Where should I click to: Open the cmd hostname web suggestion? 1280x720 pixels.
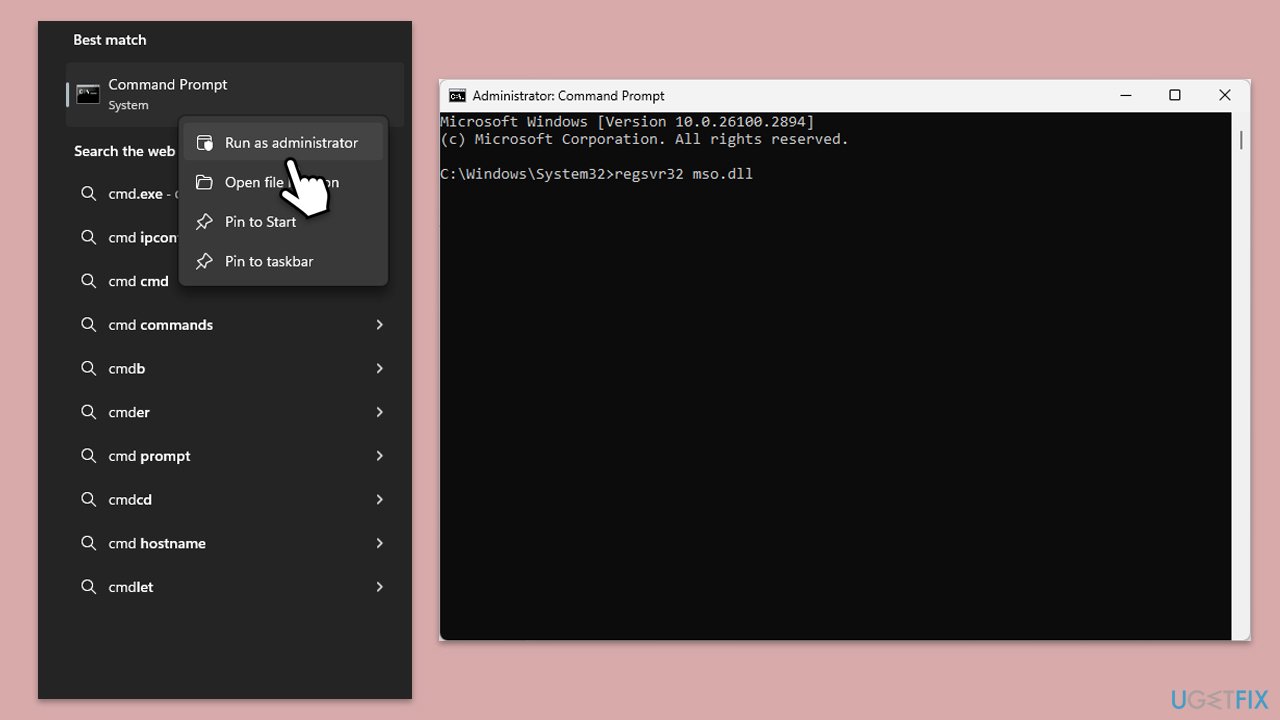coord(235,543)
